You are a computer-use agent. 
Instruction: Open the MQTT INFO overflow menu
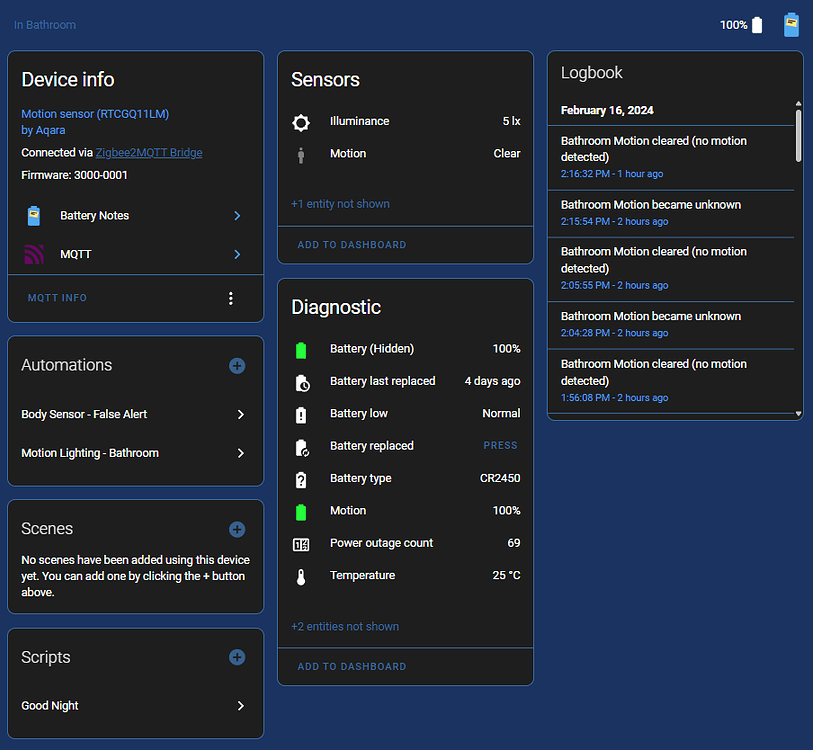point(231,297)
